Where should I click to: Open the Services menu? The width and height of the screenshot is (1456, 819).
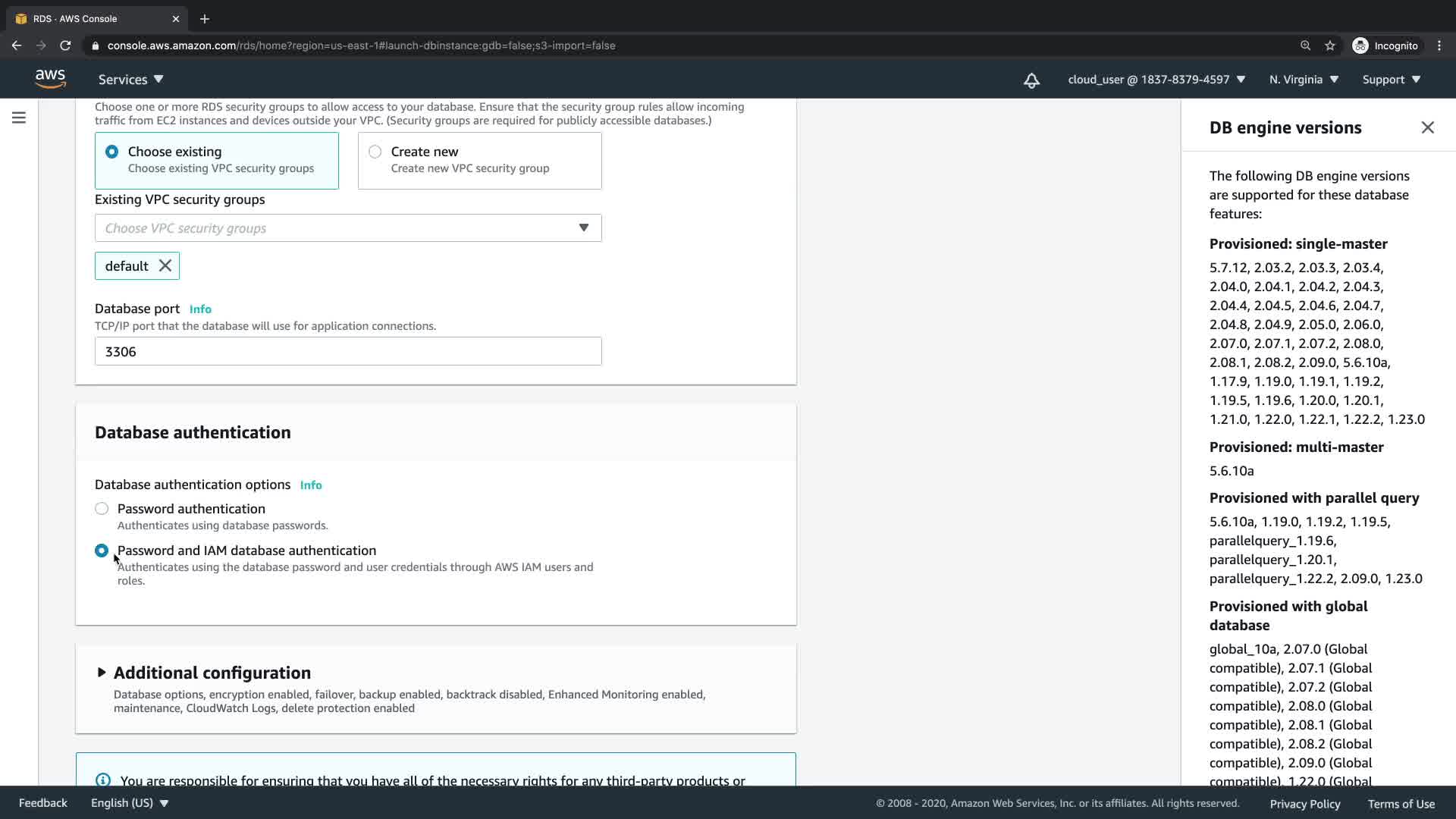pyautogui.click(x=130, y=80)
